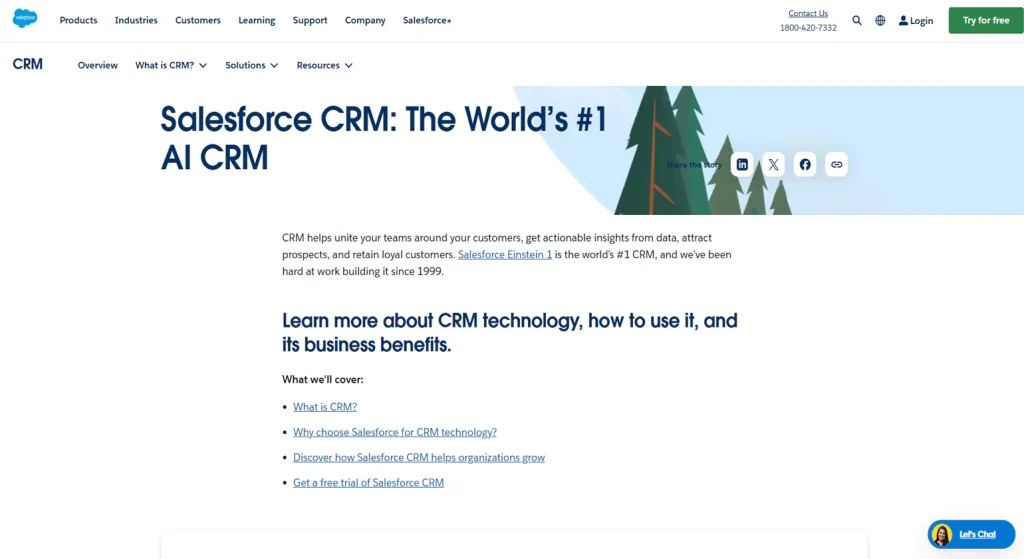Screen dimensions: 1024x559
Task: Open the Industries menu
Action: (x=136, y=20)
